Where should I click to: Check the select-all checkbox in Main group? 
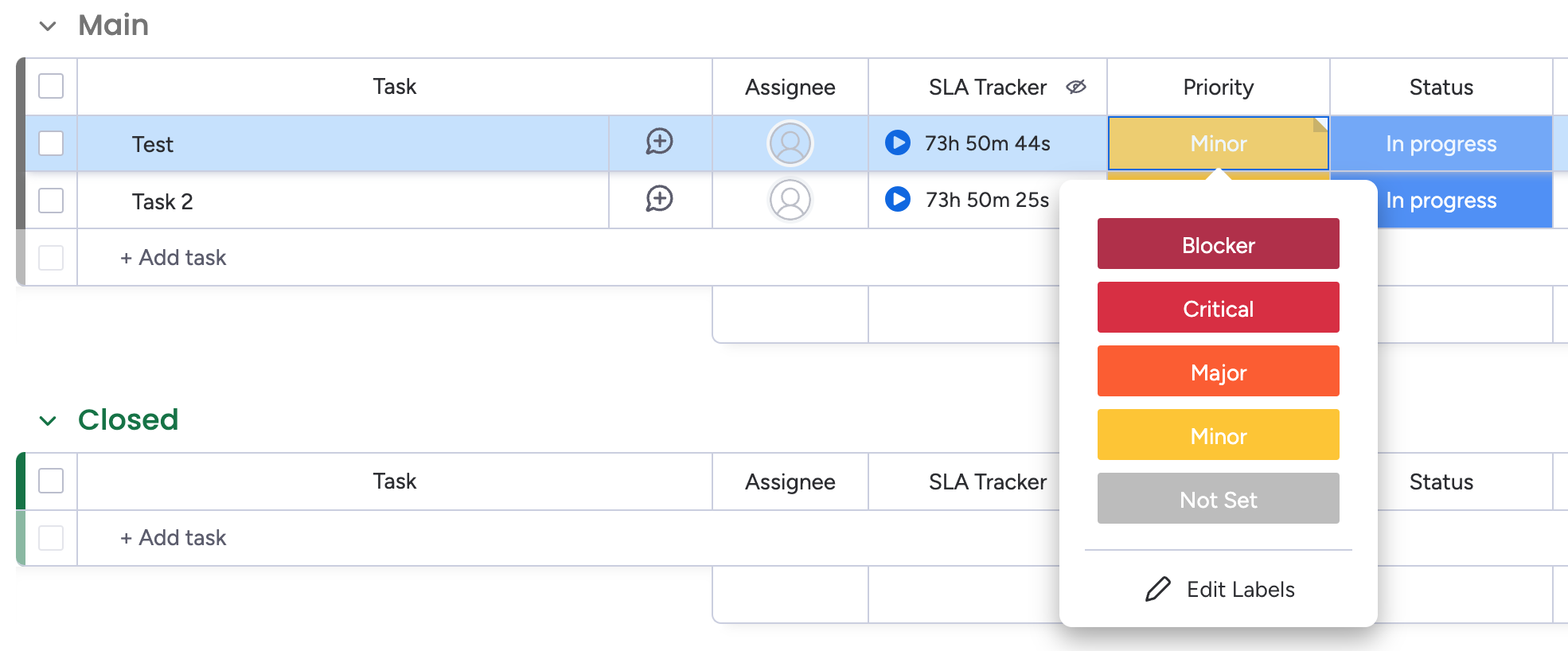pos(51,86)
